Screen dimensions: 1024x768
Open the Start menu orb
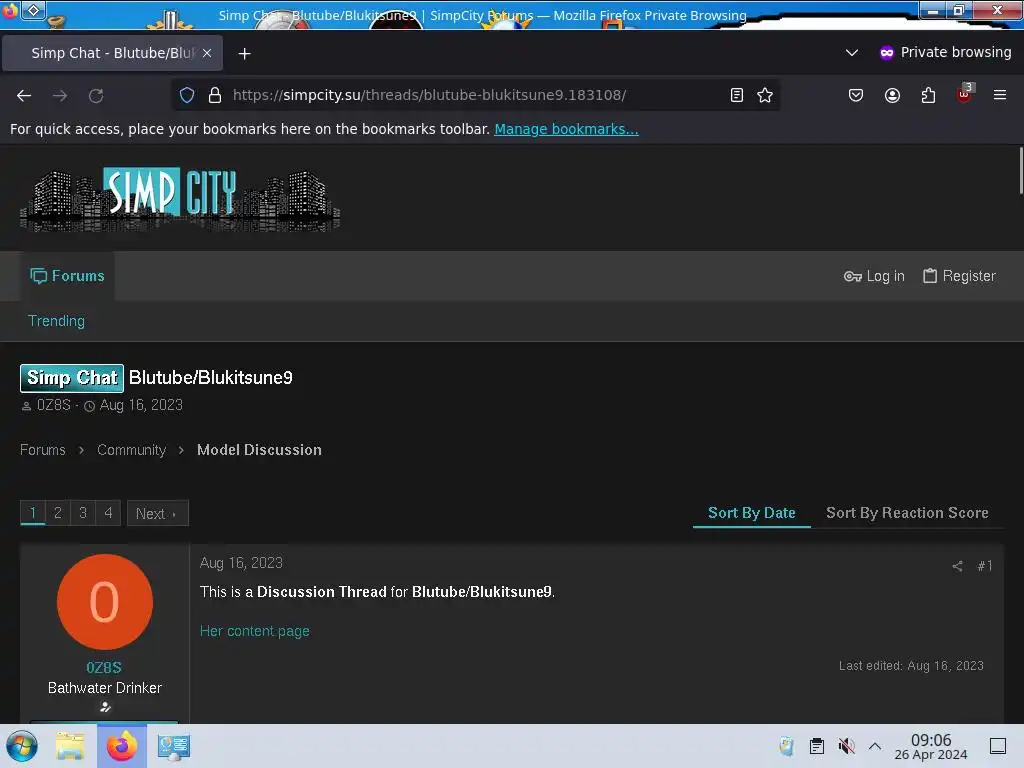pos(22,746)
